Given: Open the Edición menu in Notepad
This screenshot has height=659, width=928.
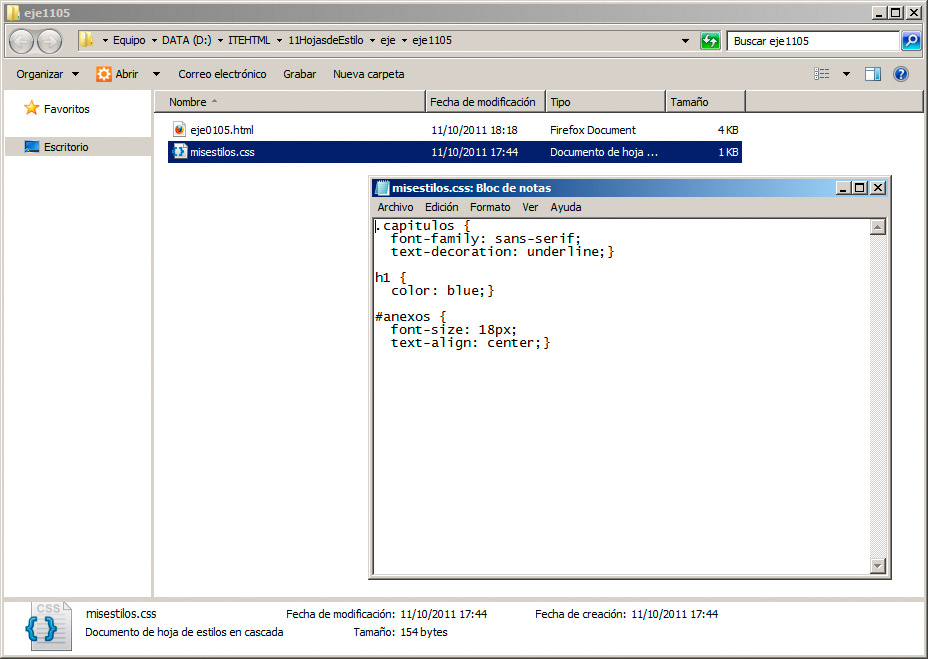Looking at the screenshot, I should [442, 207].
